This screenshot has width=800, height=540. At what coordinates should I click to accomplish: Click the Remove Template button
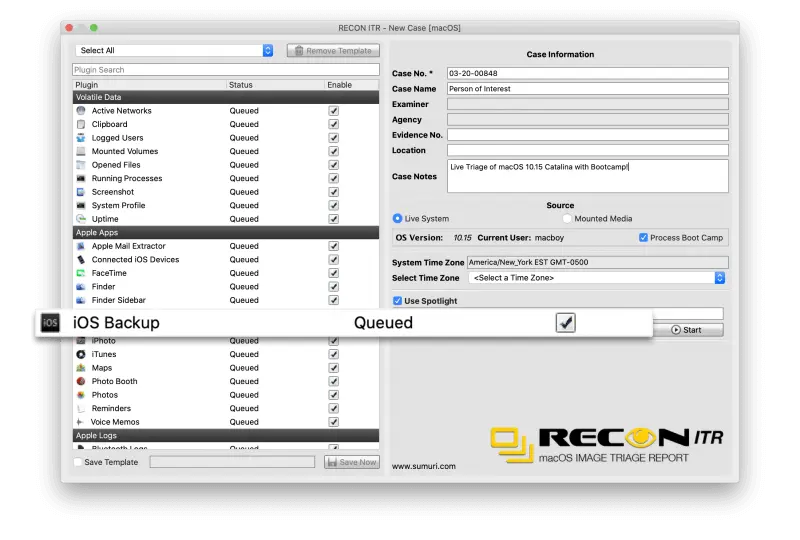tap(333, 51)
